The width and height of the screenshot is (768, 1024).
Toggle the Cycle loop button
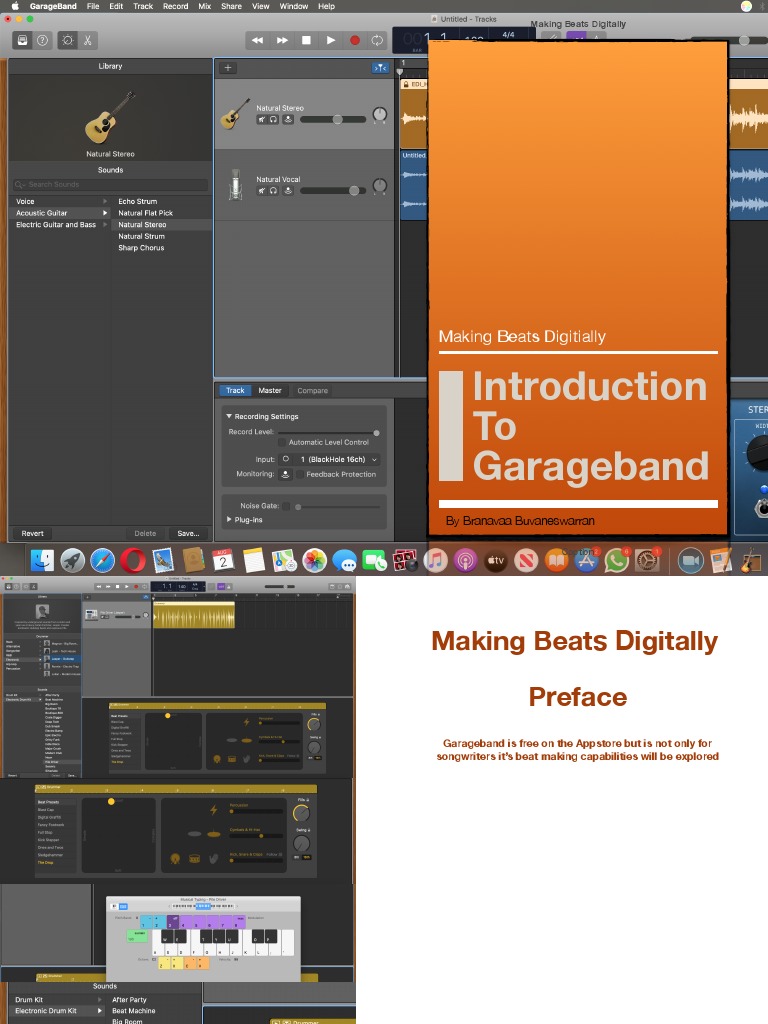click(x=377, y=40)
